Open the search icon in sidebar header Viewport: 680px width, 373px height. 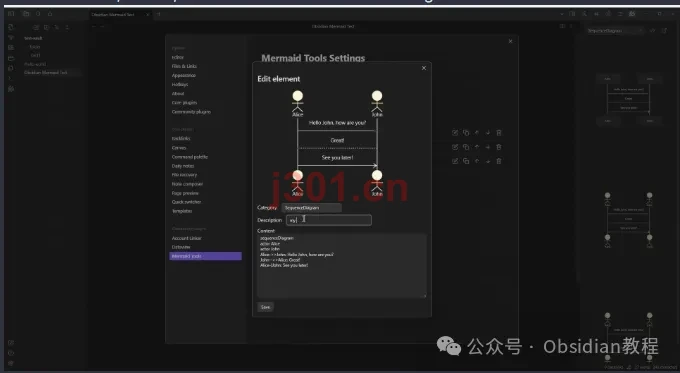point(38,14)
